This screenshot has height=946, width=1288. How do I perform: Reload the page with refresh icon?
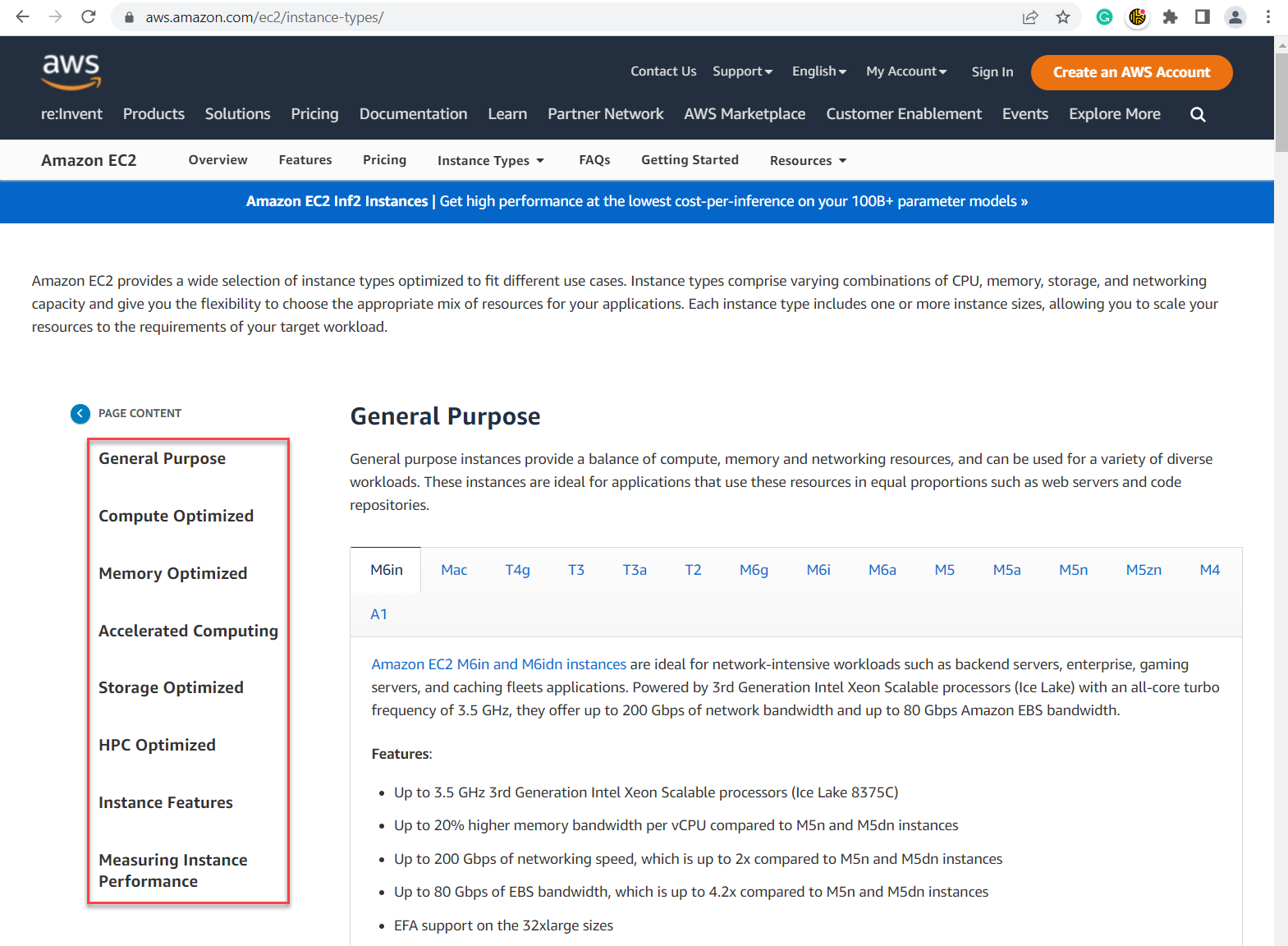89,16
